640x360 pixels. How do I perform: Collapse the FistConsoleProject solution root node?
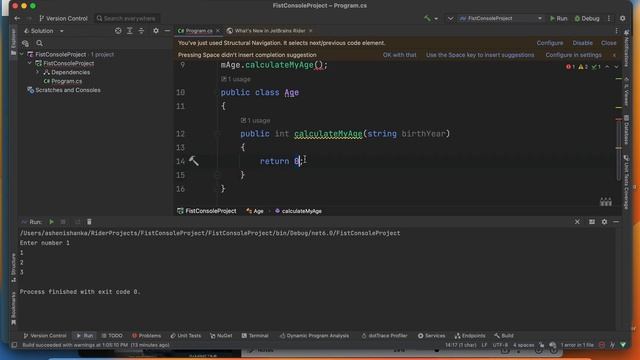[x=22, y=54]
